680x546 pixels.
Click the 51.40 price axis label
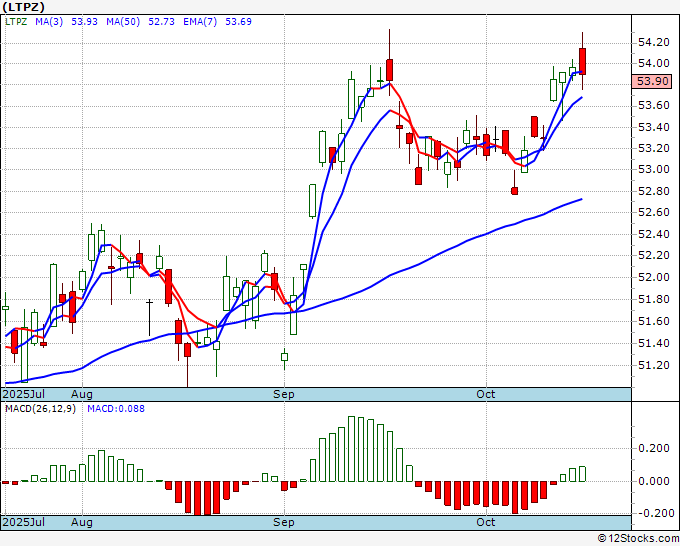(x=654, y=343)
